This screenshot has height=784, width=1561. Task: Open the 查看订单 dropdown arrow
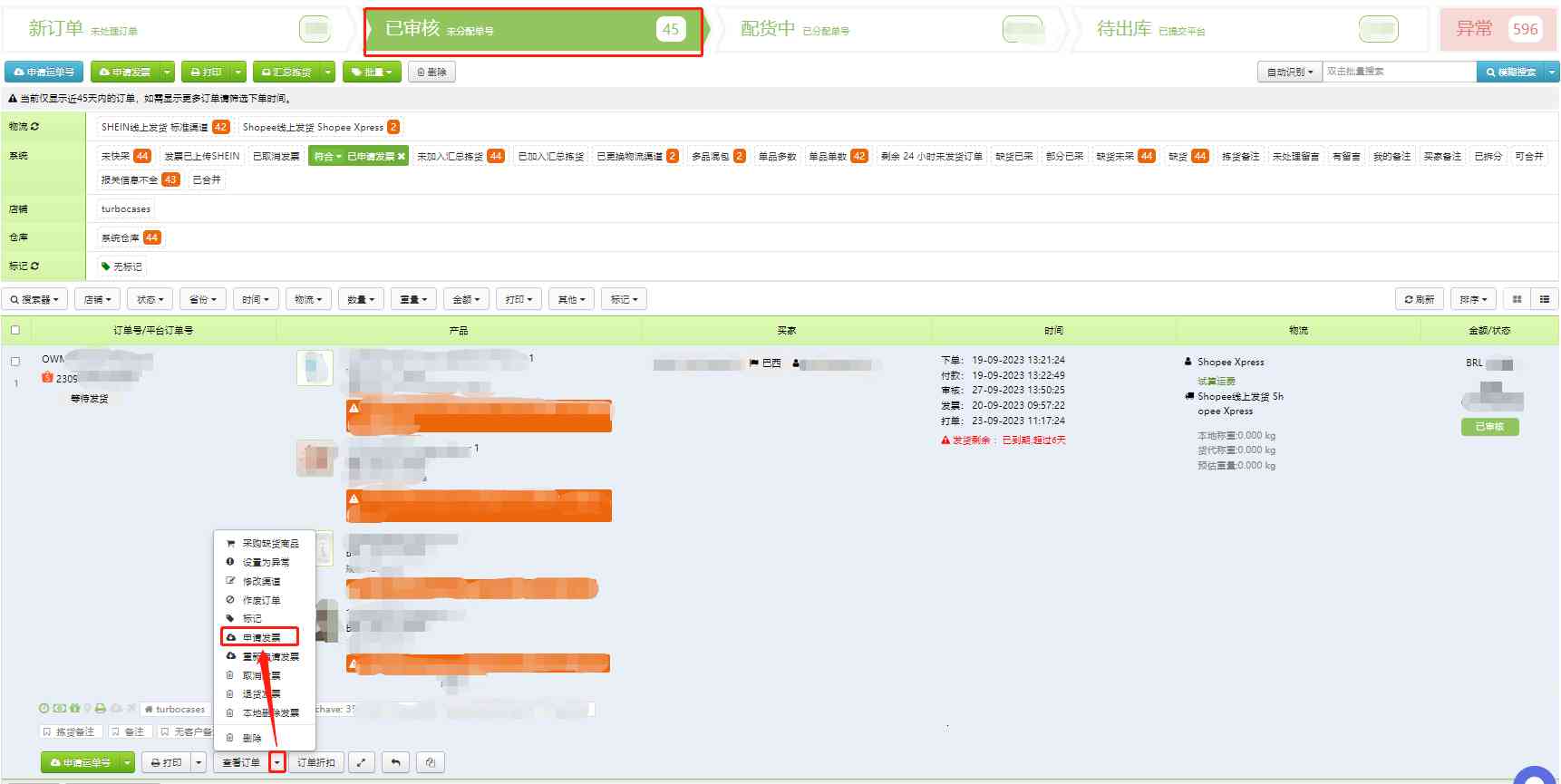(x=277, y=762)
